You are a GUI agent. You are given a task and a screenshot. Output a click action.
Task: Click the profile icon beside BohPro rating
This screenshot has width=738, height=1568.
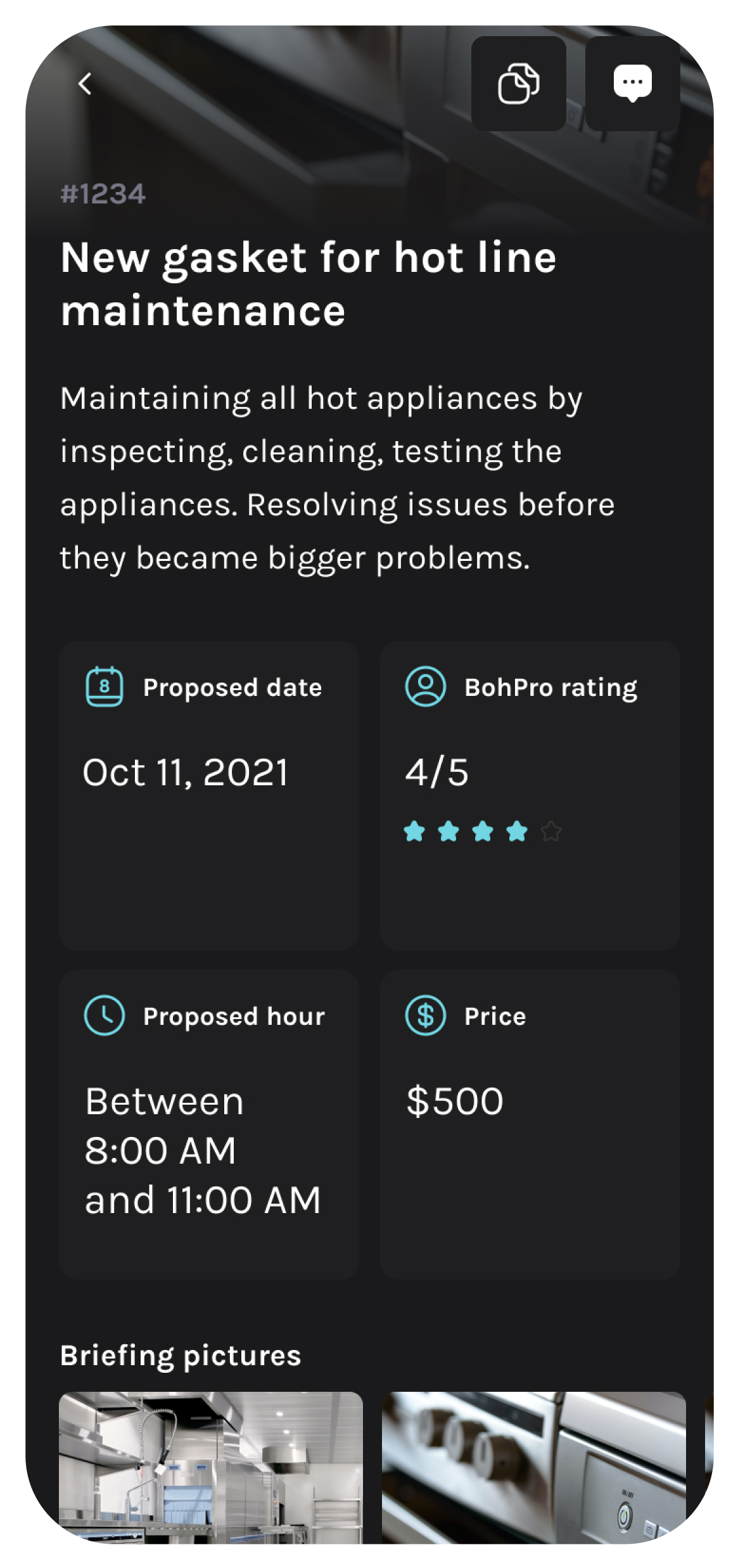426,686
